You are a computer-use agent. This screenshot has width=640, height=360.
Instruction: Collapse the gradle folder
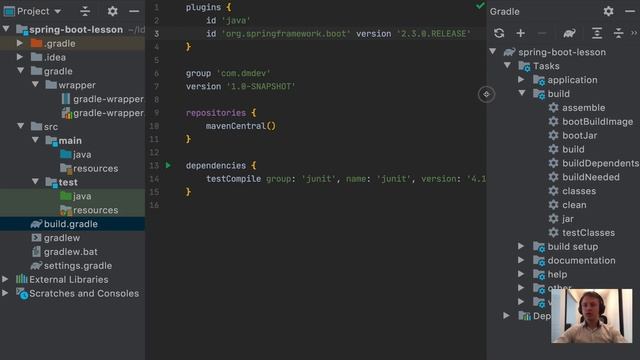pyautogui.click(x=20, y=71)
